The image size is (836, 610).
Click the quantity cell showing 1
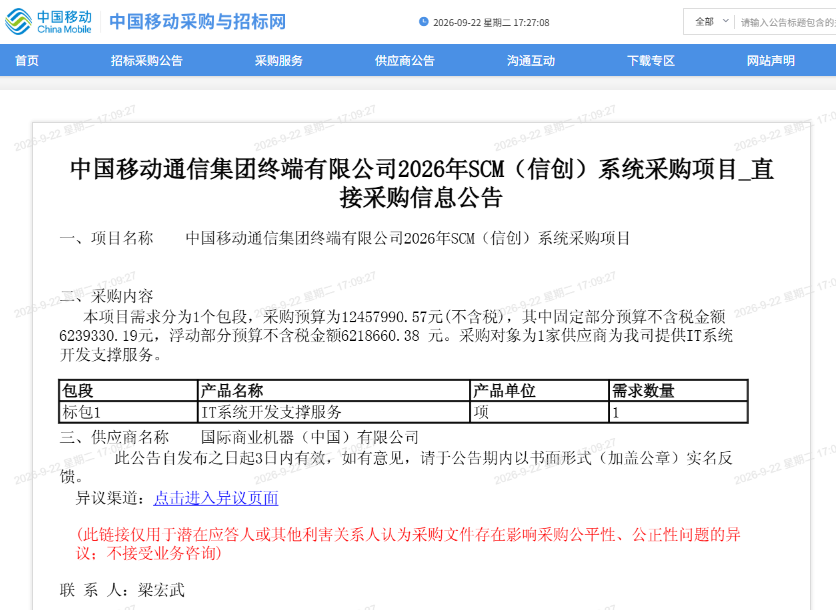tap(678, 412)
